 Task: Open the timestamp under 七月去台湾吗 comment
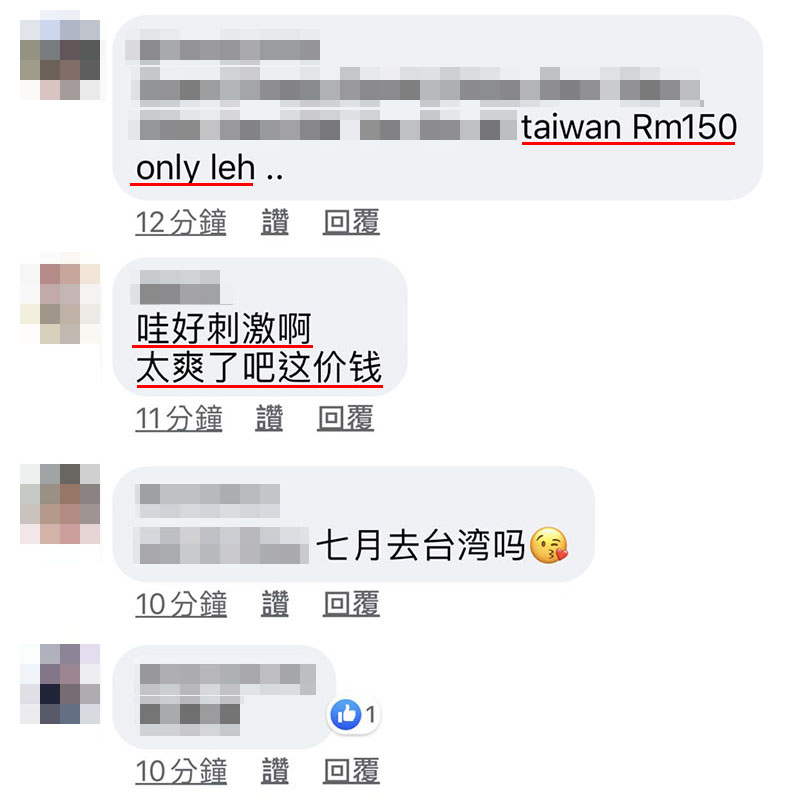coord(181,604)
